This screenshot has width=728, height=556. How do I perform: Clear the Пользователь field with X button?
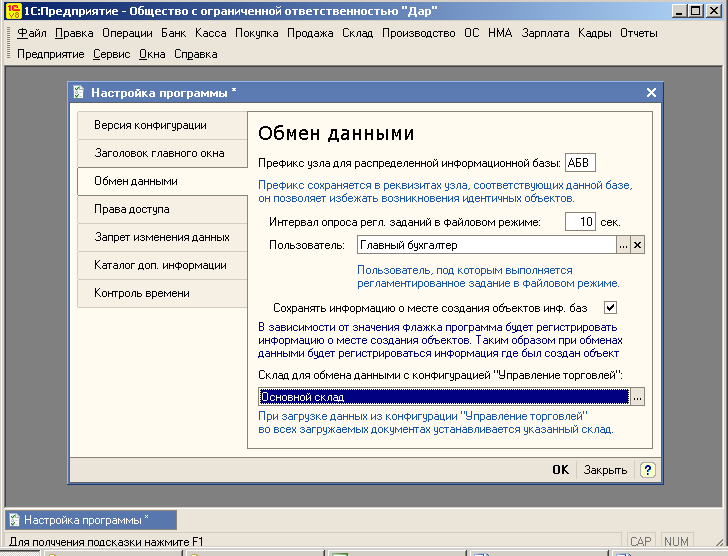click(x=637, y=245)
